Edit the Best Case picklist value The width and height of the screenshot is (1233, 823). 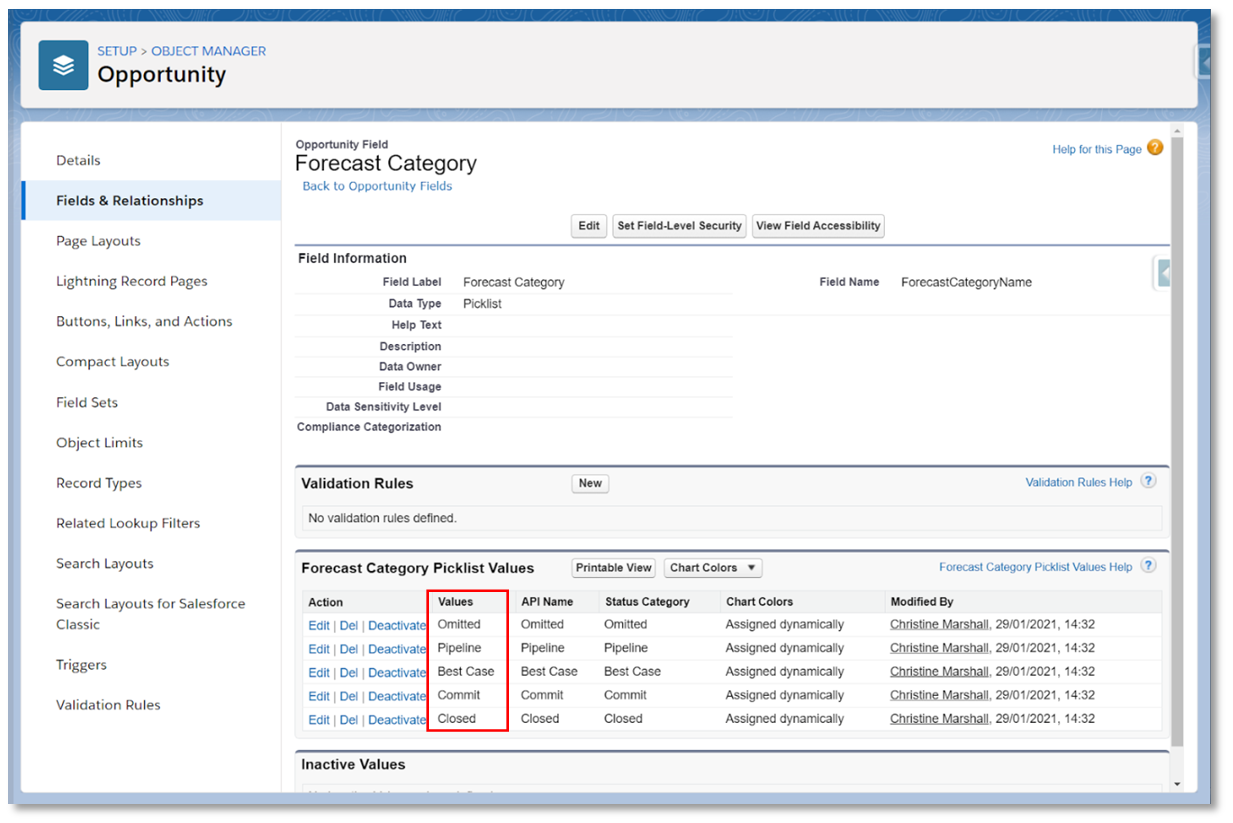[x=319, y=673]
